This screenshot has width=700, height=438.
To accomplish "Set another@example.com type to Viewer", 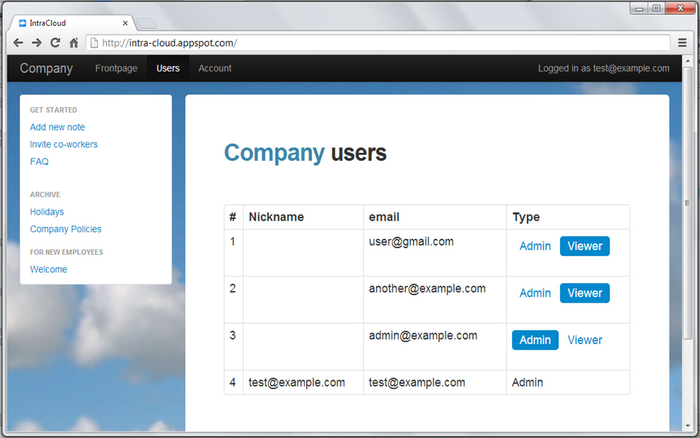I will pos(585,293).
